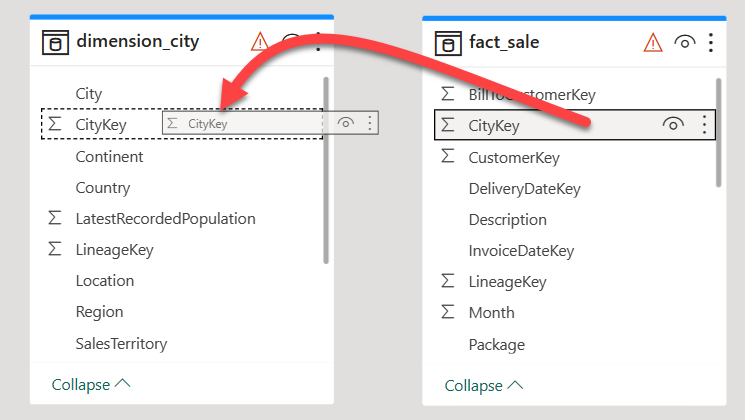Click warning triangle on dimension_city header
Image resolution: width=745 pixels, height=420 pixels.
pyautogui.click(x=259, y=42)
